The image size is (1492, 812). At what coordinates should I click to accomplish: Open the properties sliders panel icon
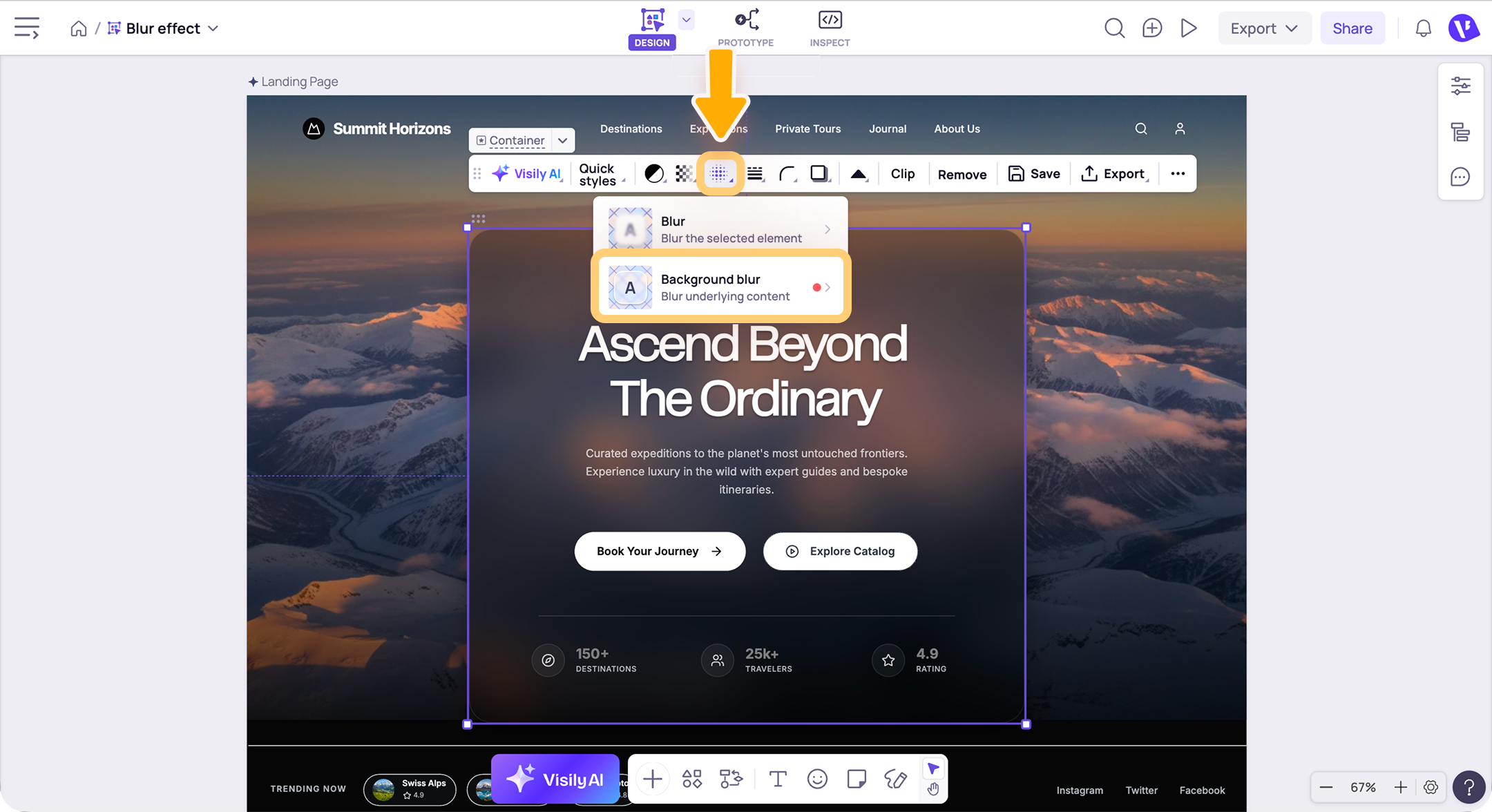tap(1460, 86)
